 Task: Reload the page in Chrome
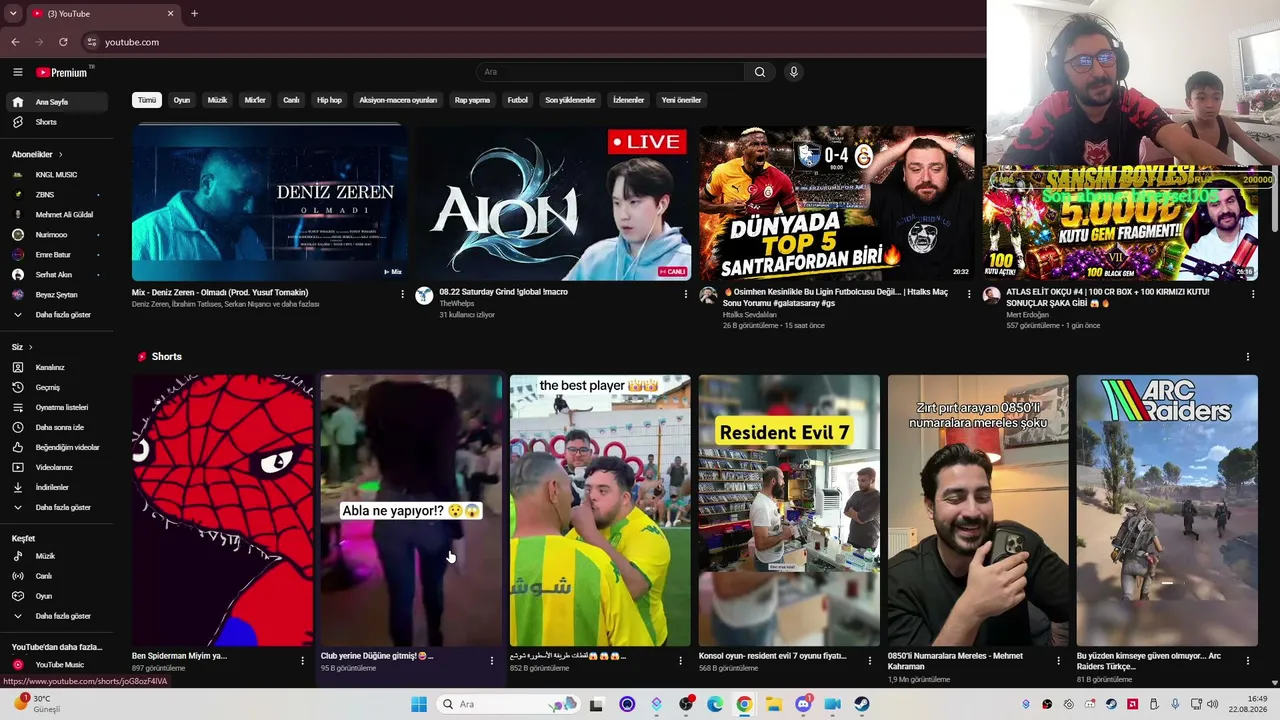coord(63,42)
